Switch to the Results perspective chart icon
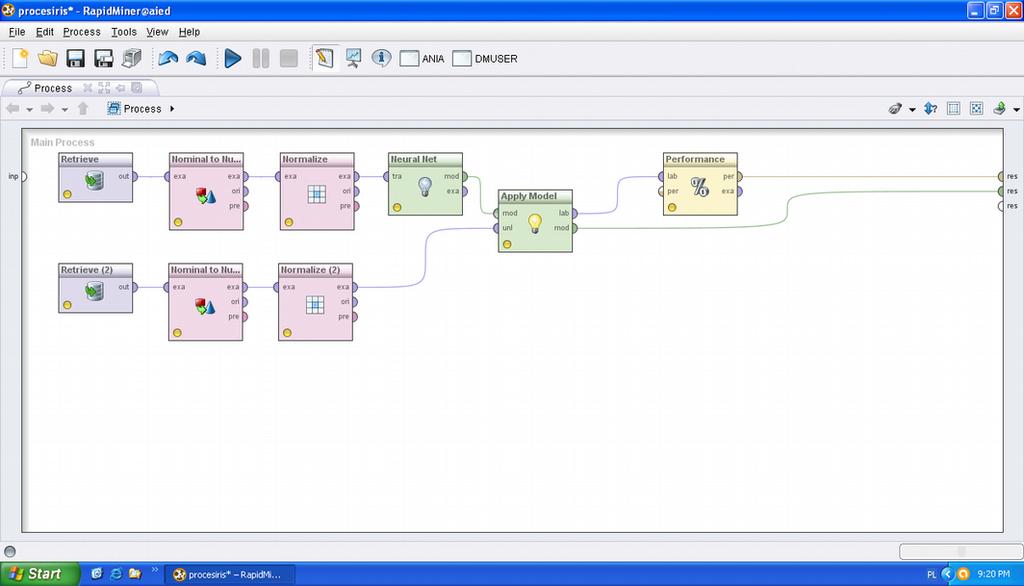The width and height of the screenshot is (1024, 586). [353, 58]
